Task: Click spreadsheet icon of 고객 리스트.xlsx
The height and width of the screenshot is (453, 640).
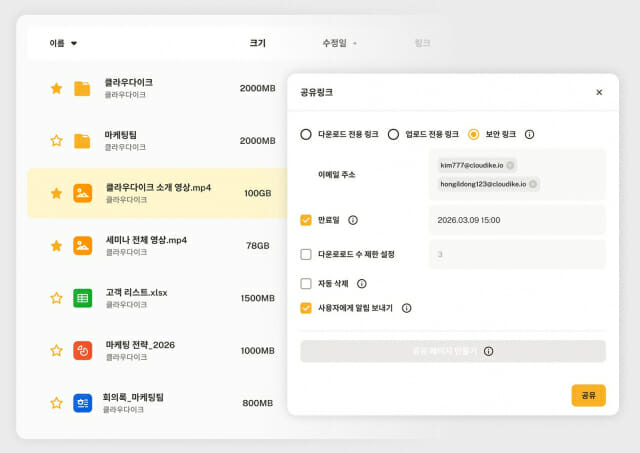Action: pos(82,298)
